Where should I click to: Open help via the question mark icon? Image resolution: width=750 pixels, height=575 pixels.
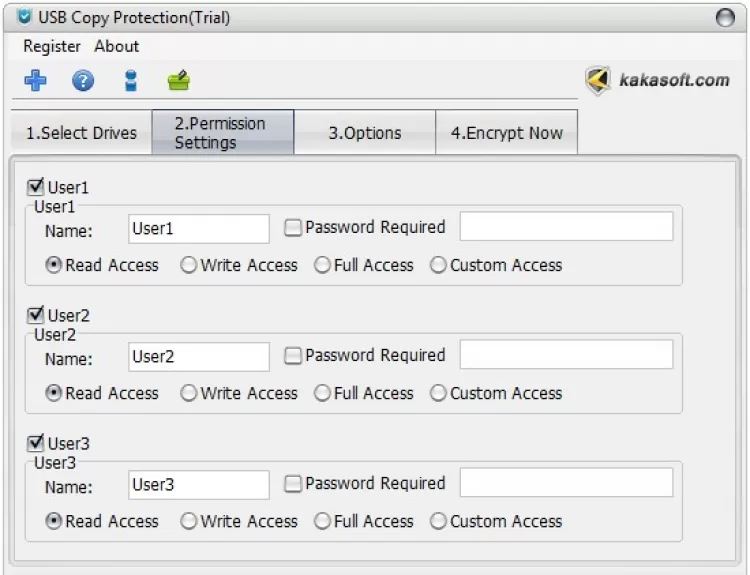coord(83,81)
